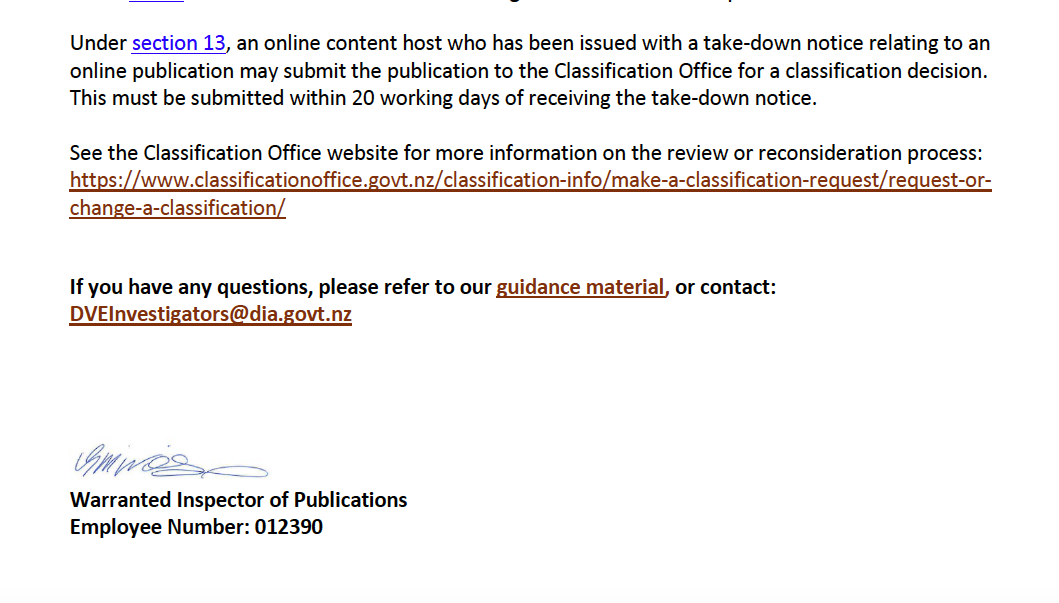This screenshot has width=1059, height=603.
Task: Click the Warranted Inspector of Publications line
Action: (x=238, y=499)
